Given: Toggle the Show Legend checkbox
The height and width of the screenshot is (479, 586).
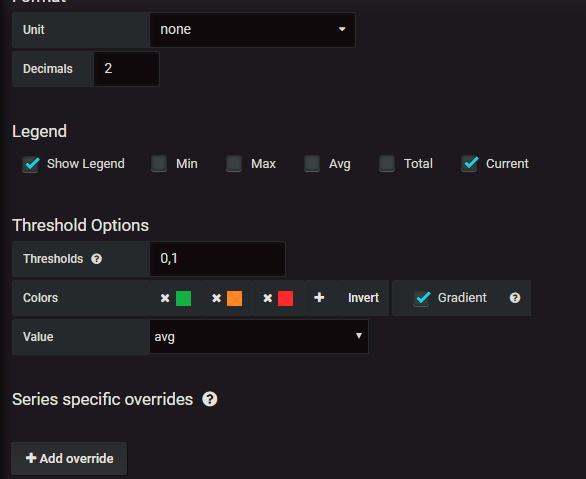Looking at the screenshot, I should [x=31, y=164].
